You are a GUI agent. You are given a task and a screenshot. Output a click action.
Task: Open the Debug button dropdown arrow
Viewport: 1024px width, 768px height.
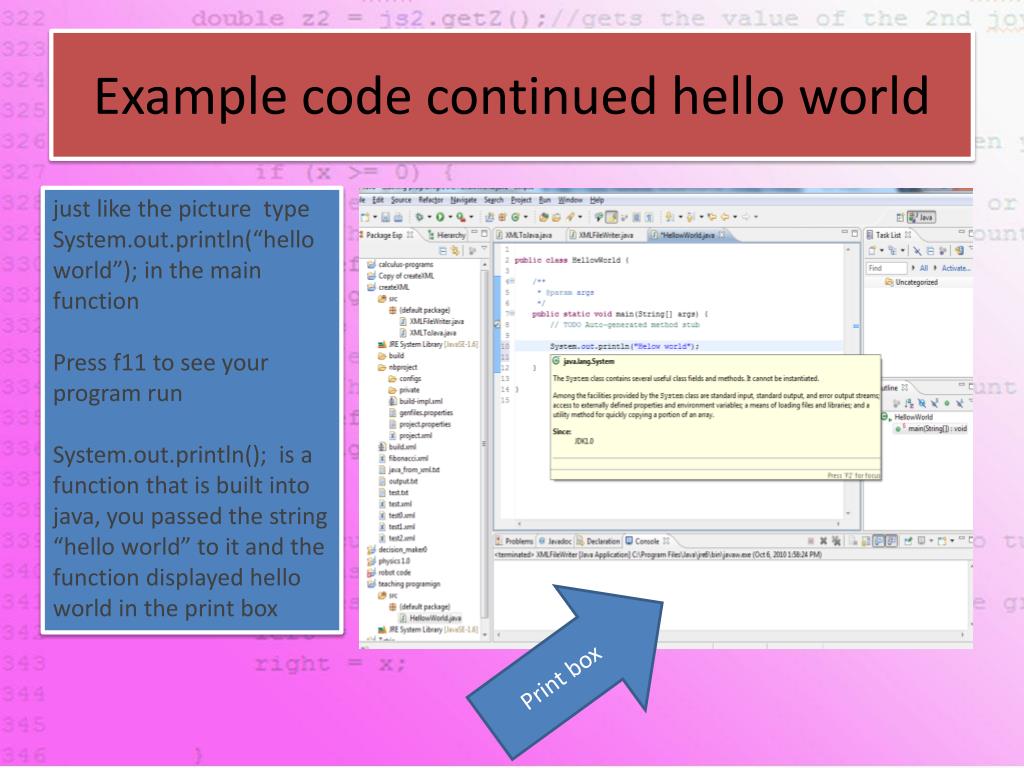pyautogui.click(x=429, y=217)
